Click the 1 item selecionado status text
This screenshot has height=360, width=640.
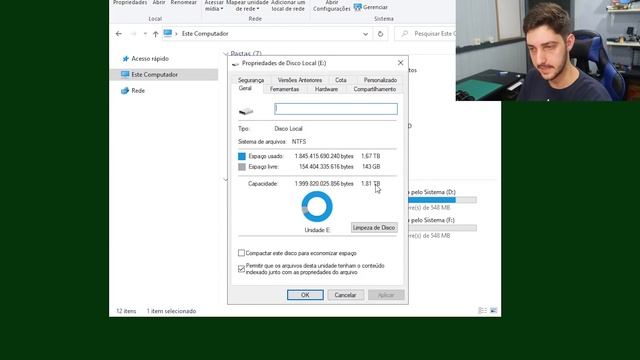[x=171, y=311]
